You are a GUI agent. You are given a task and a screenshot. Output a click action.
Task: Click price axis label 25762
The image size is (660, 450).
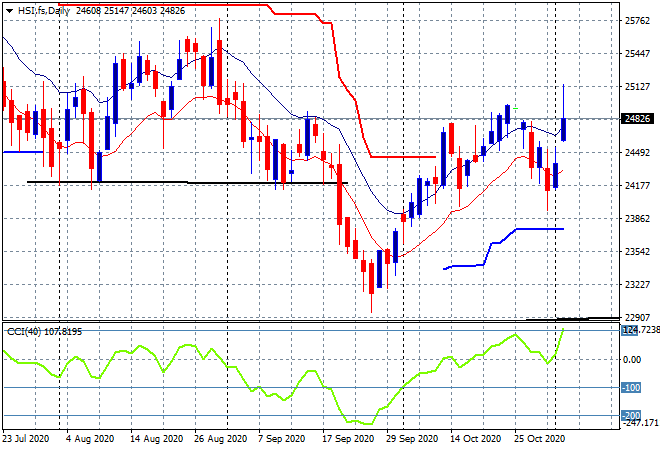tap(637, 21)
